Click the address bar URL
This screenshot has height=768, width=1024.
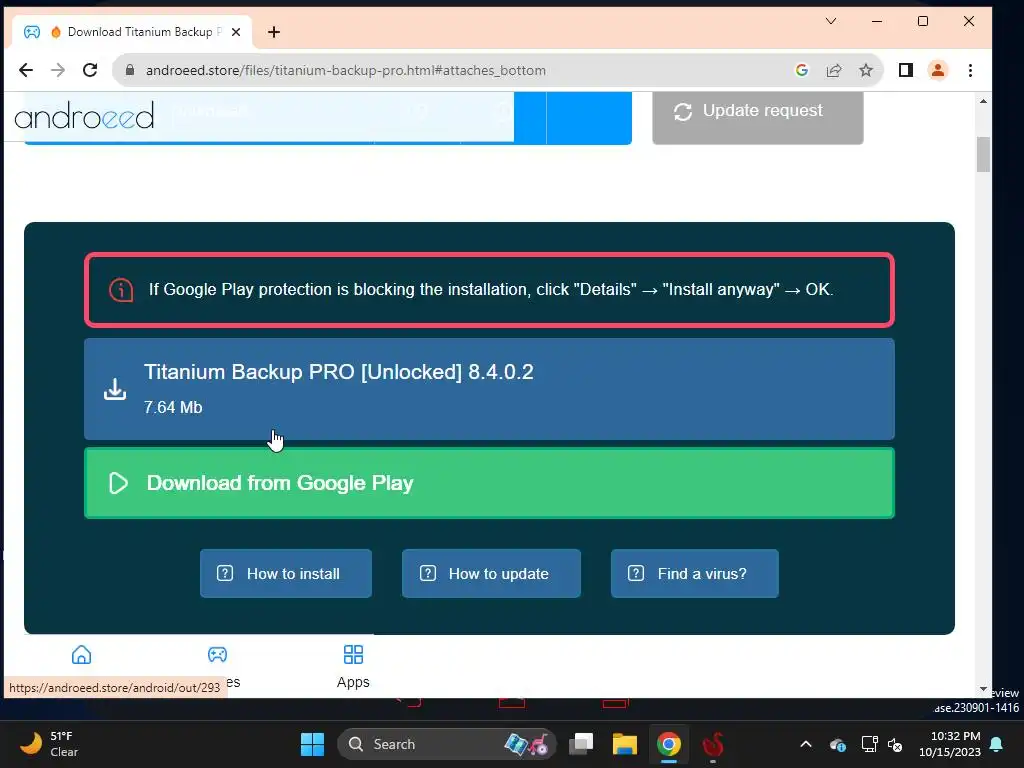(x=345, y=71)
